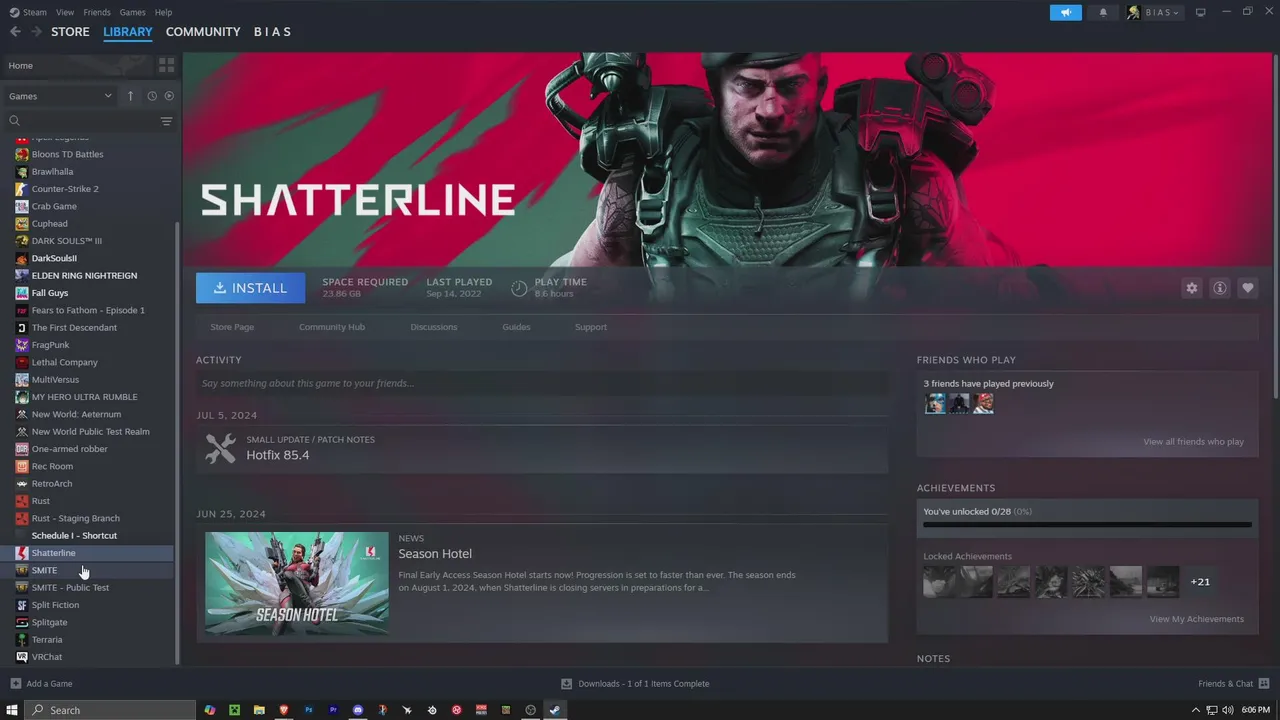Open the View menu

pos(65,12)
